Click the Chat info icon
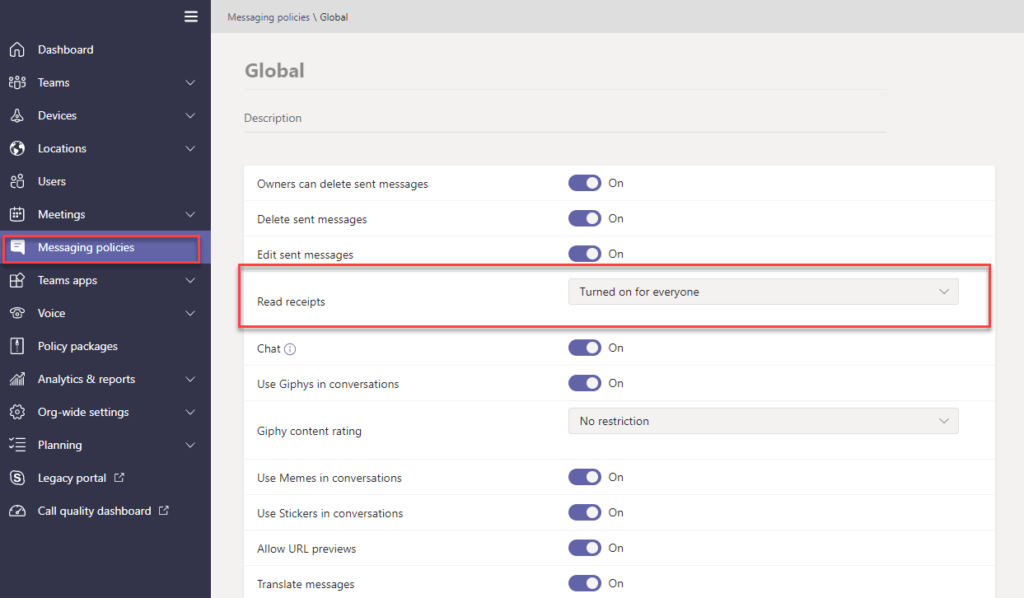The image size is (1024, 598). coord(290,349)
